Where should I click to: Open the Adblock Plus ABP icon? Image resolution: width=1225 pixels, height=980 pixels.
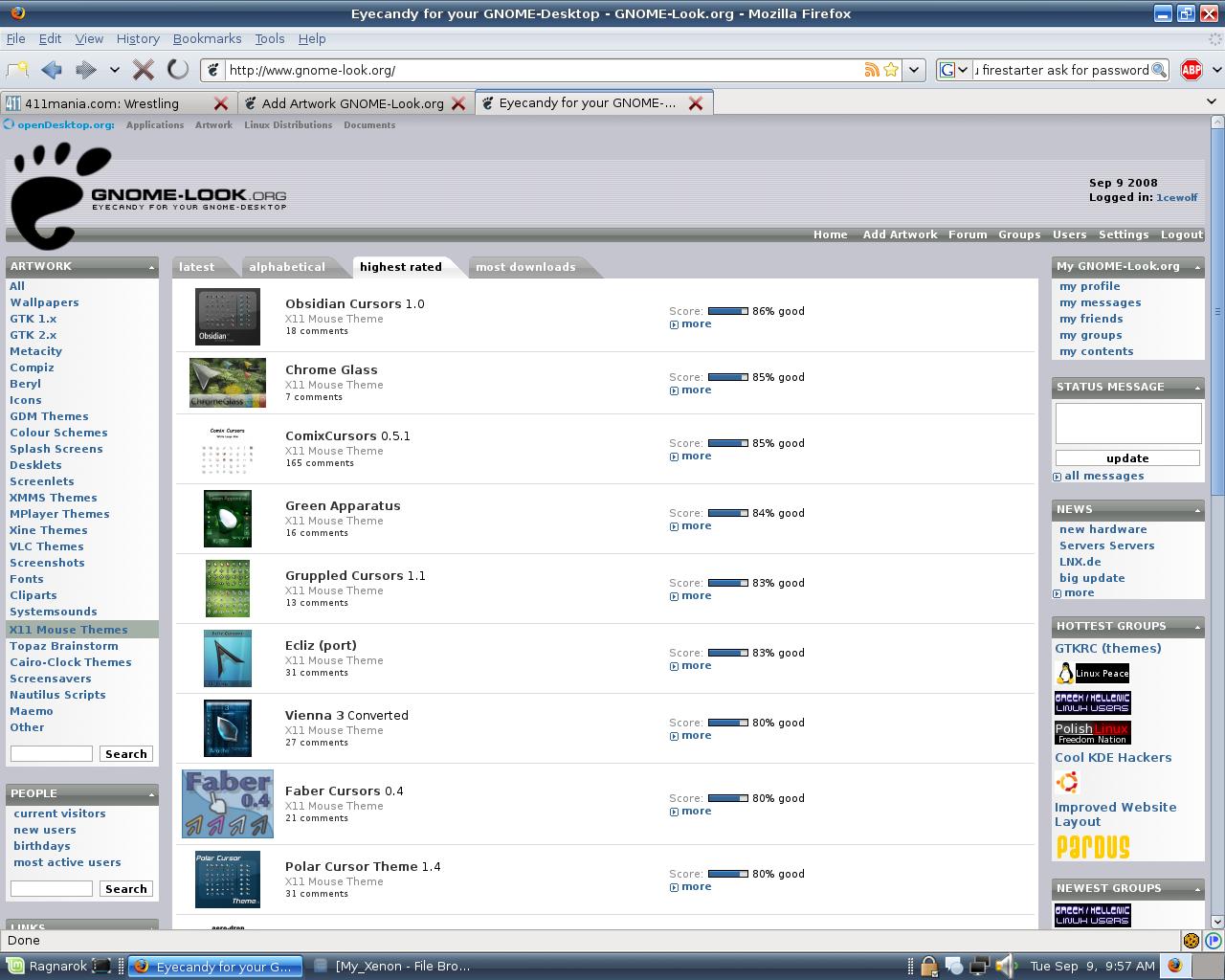(1192, 70)
